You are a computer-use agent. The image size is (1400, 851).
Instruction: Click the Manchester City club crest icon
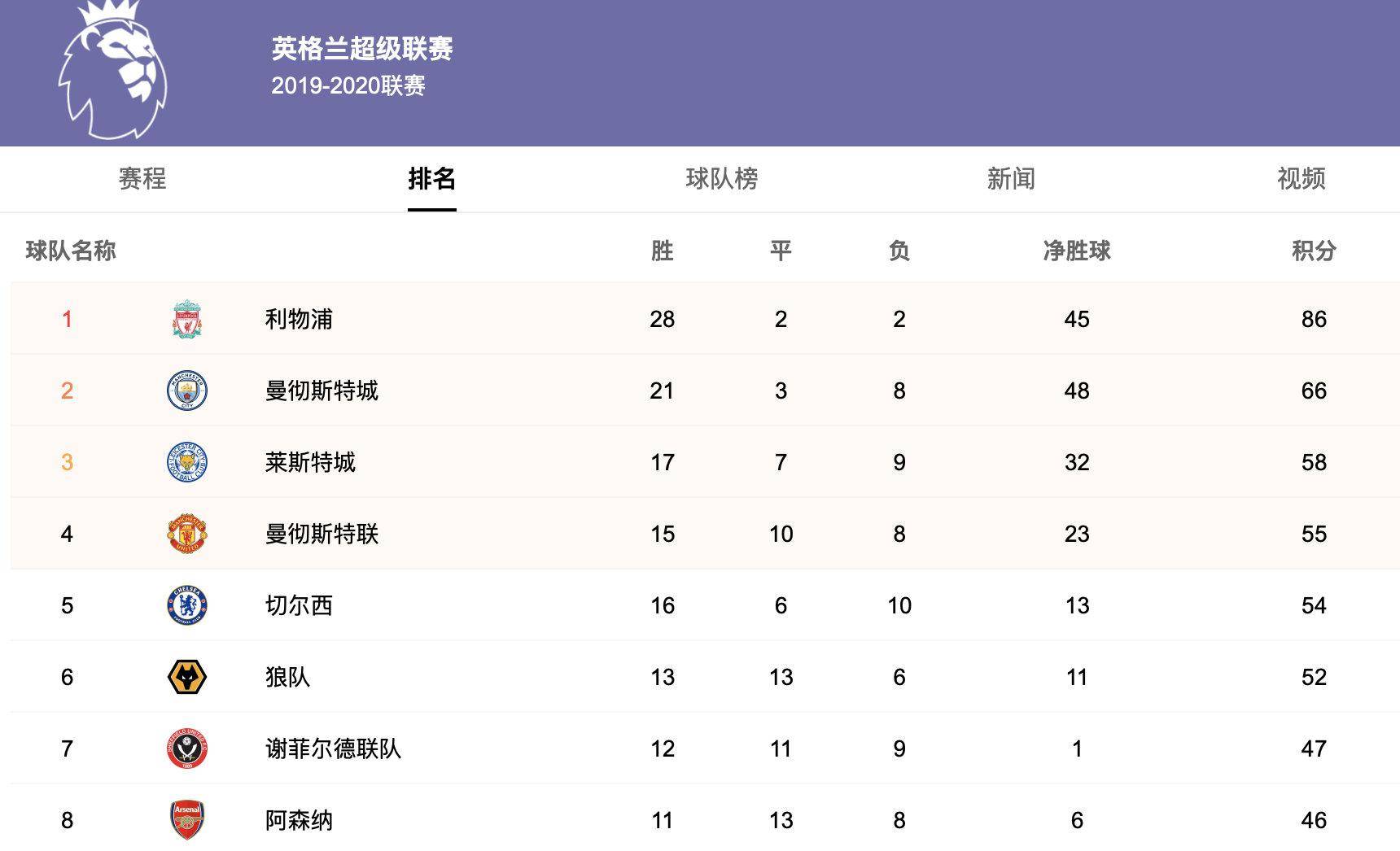pyautogui.click(x=186, y=391)
